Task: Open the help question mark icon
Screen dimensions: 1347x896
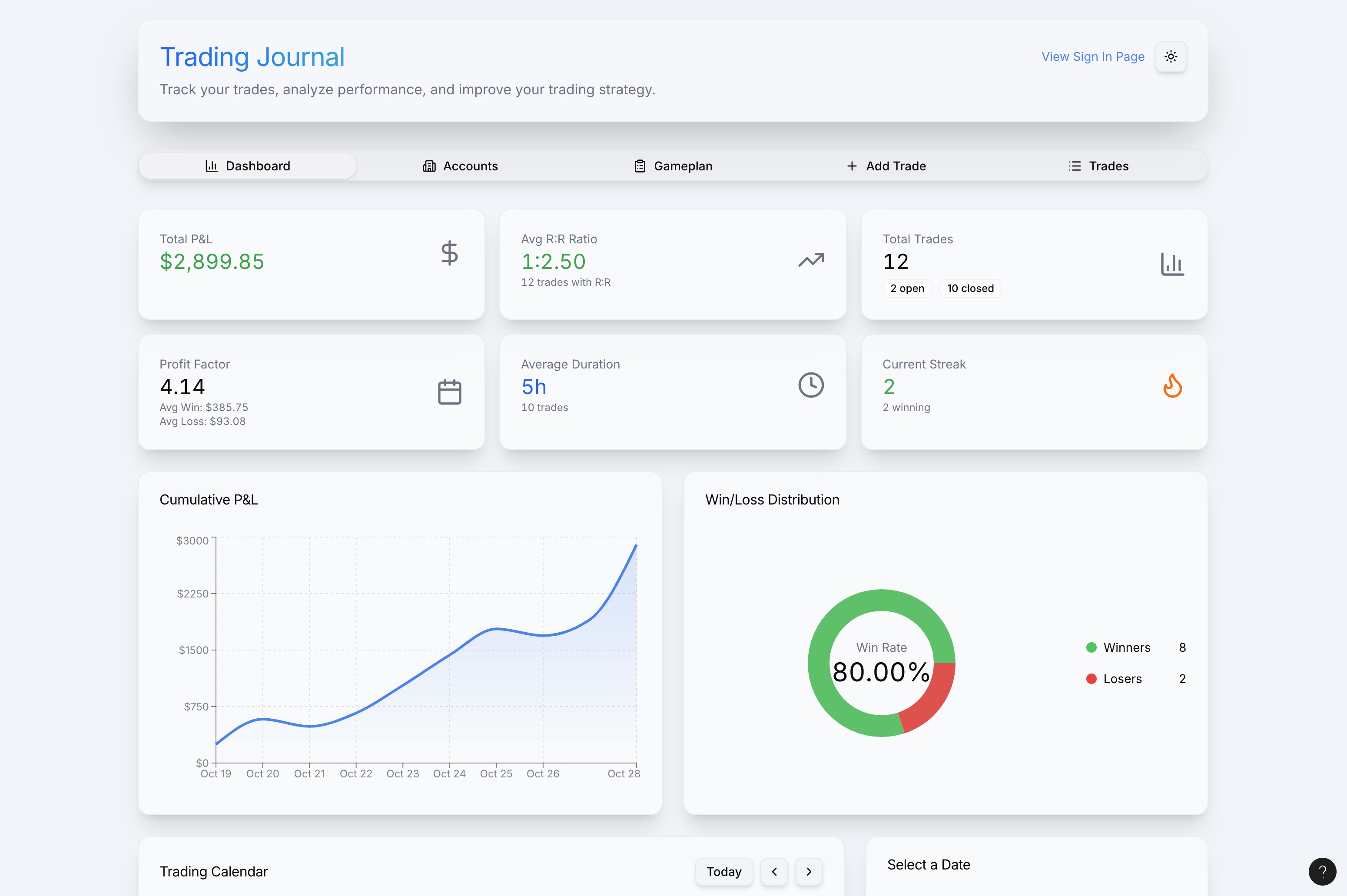Action: click(x=1322, y=871)
